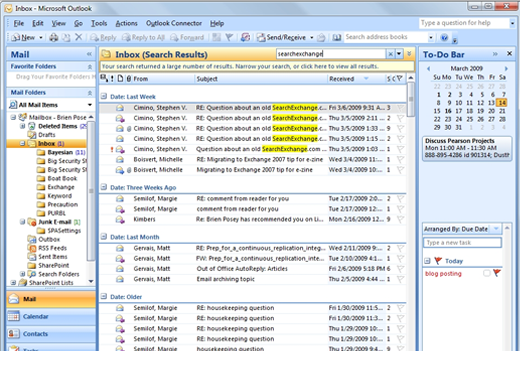Switch to the Contacts navigation button
The height and width of the screenshot is (372, 524).
[x=51, y=334]
